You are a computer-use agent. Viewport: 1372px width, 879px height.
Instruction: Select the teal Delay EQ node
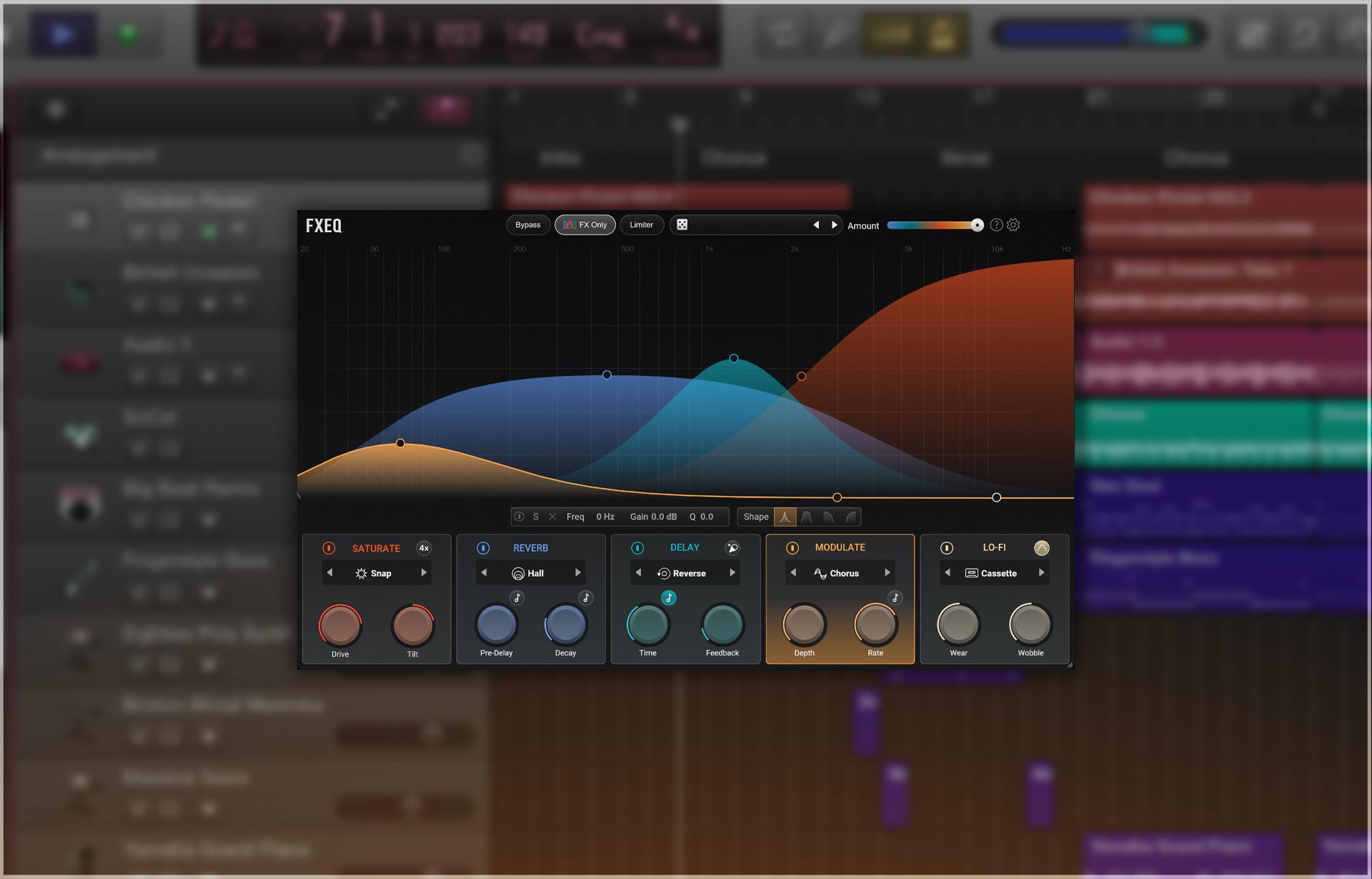734,358
